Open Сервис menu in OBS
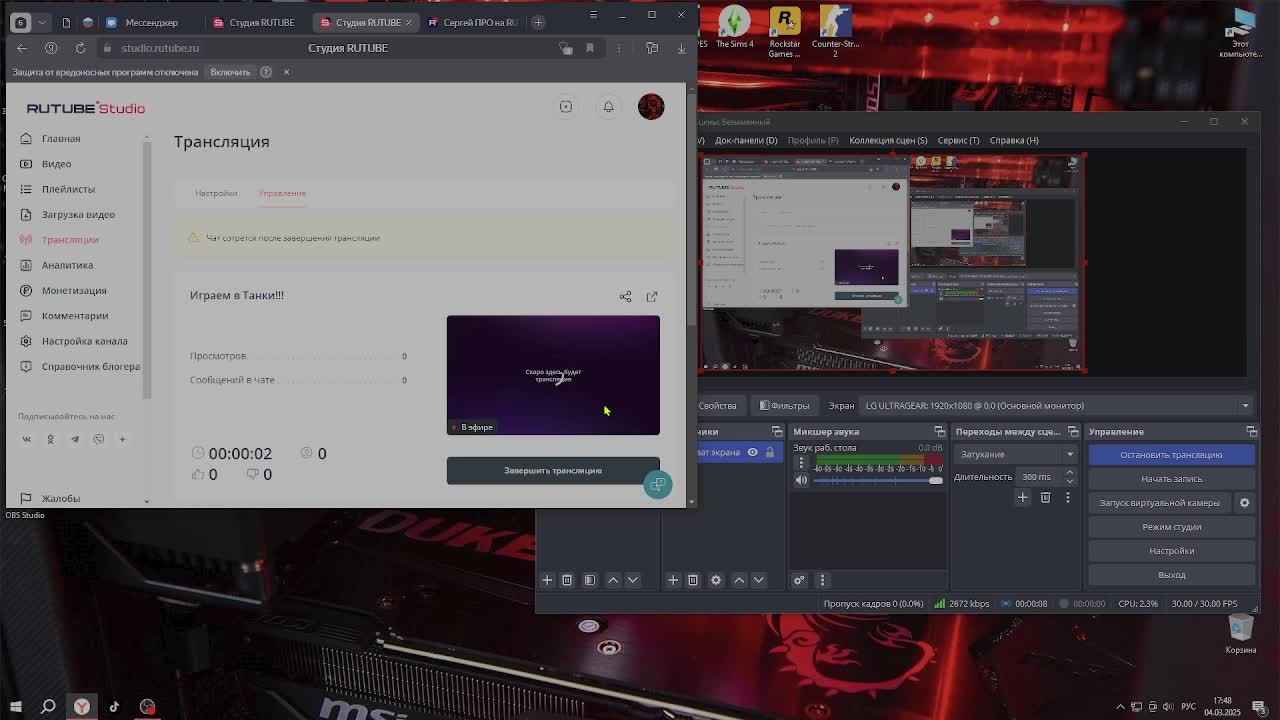This screenshot has width=1280, height=720. tap(958, 140)
